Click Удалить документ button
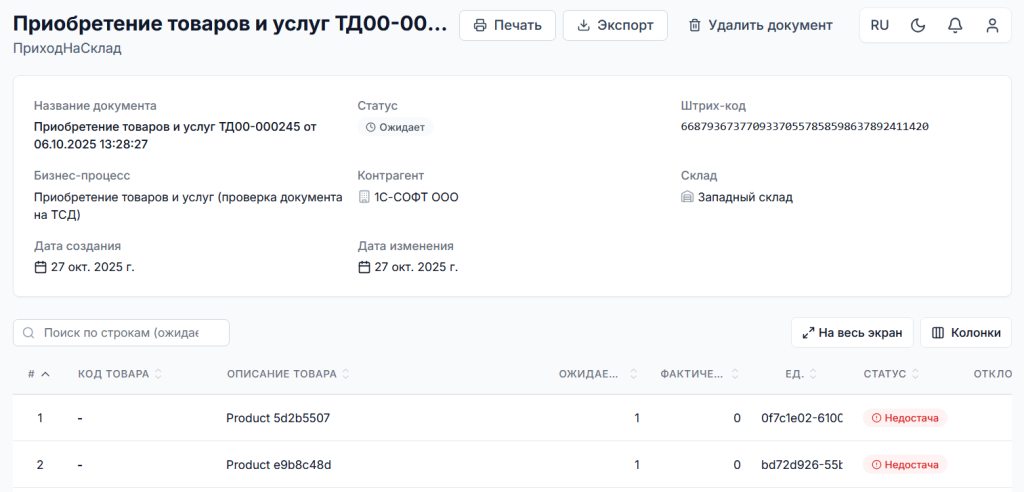Image resolution: width=1024 pixels, height=492 pixels. 760,25
